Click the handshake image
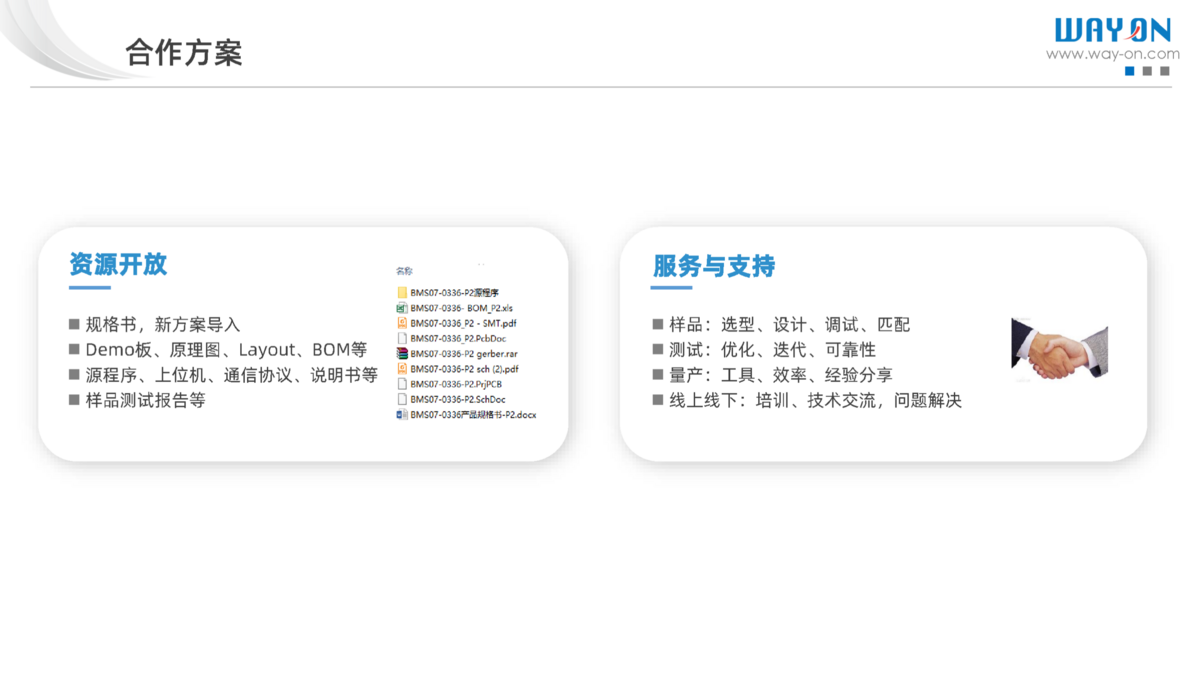The height and width of the screenshot is (675, 1200). point(1059,349)
